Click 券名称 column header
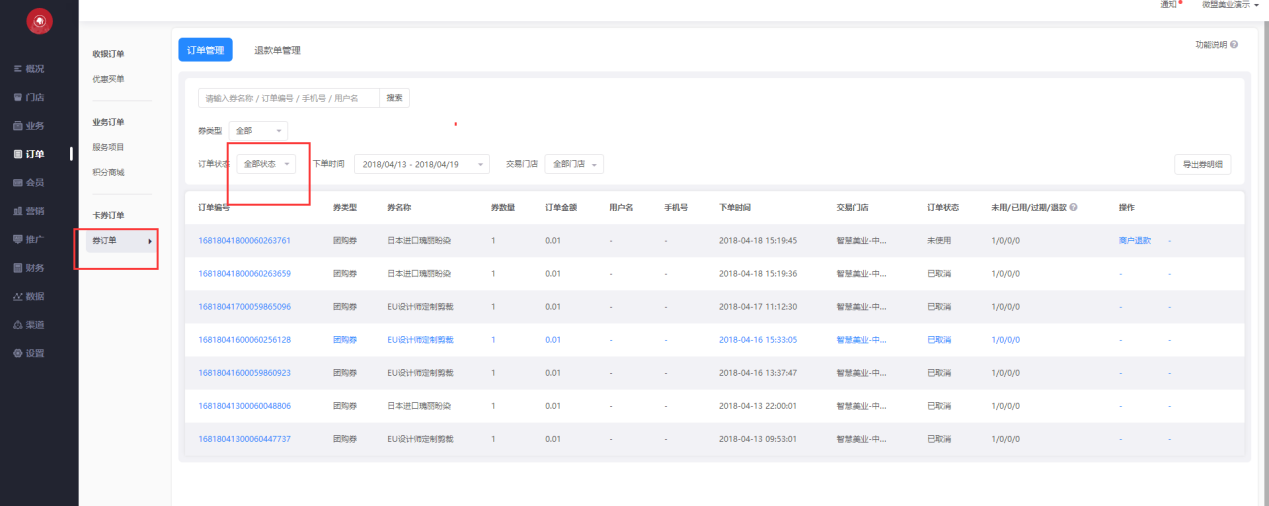 coord(399,207)
